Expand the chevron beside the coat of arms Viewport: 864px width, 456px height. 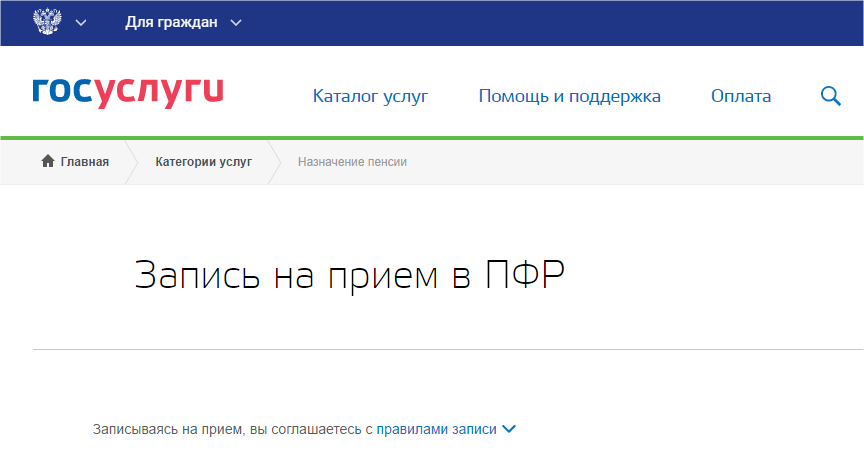[x=81, y=22]
